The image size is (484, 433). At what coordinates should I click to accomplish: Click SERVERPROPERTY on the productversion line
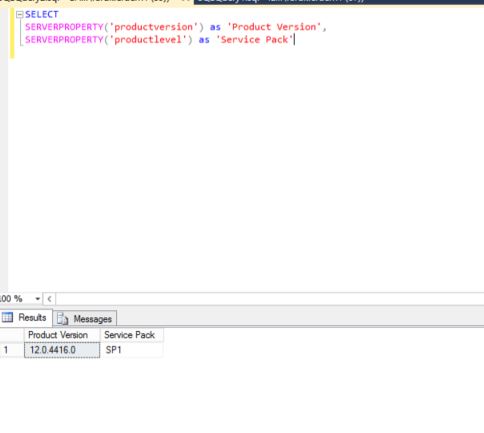coord(64,27)
